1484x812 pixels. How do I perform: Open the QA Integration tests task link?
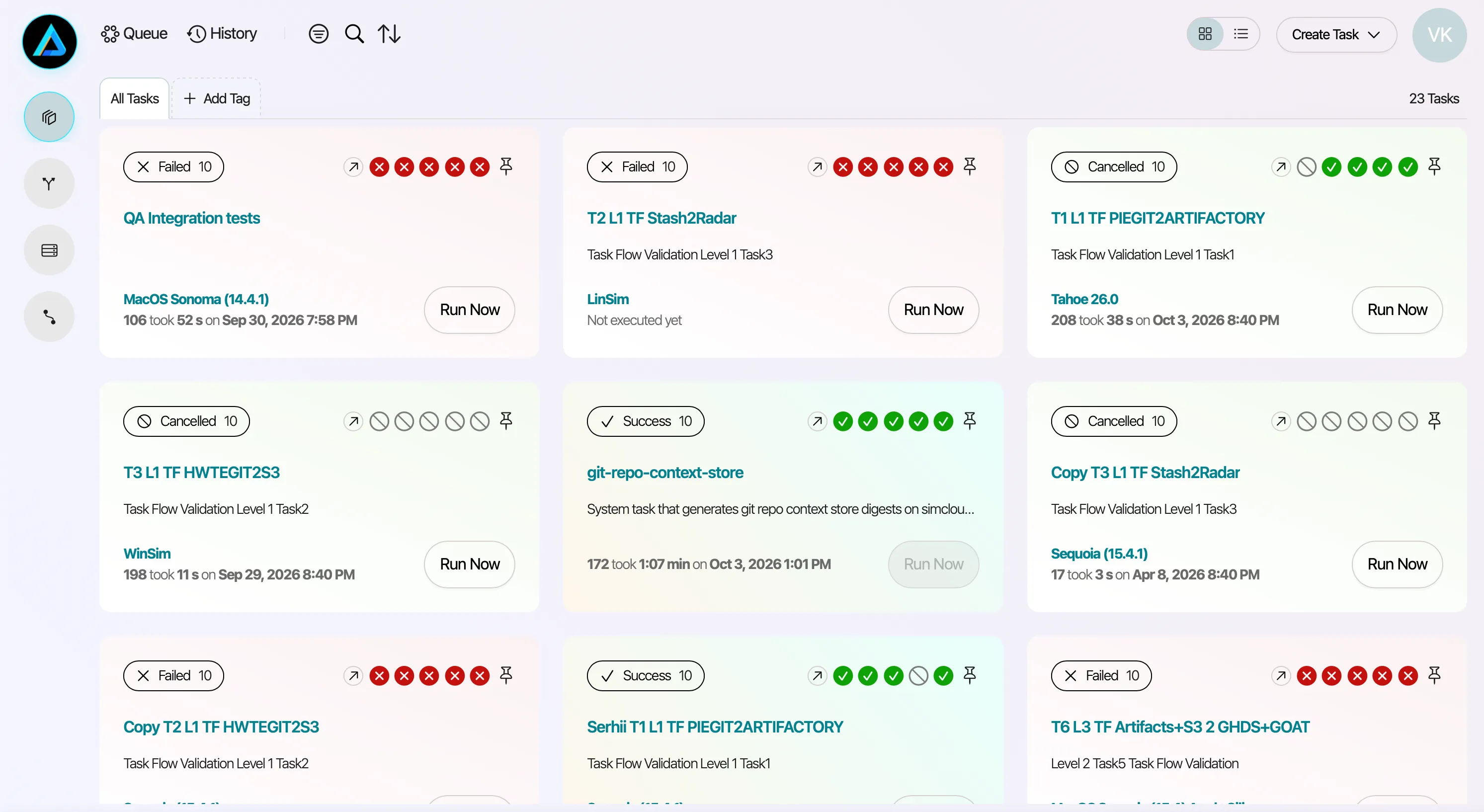(x=192, y=218)
